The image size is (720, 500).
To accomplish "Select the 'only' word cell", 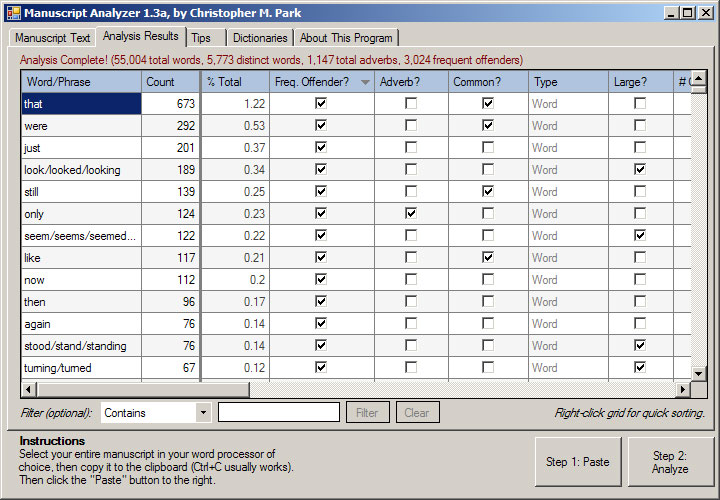I will [x=81, y=214].
